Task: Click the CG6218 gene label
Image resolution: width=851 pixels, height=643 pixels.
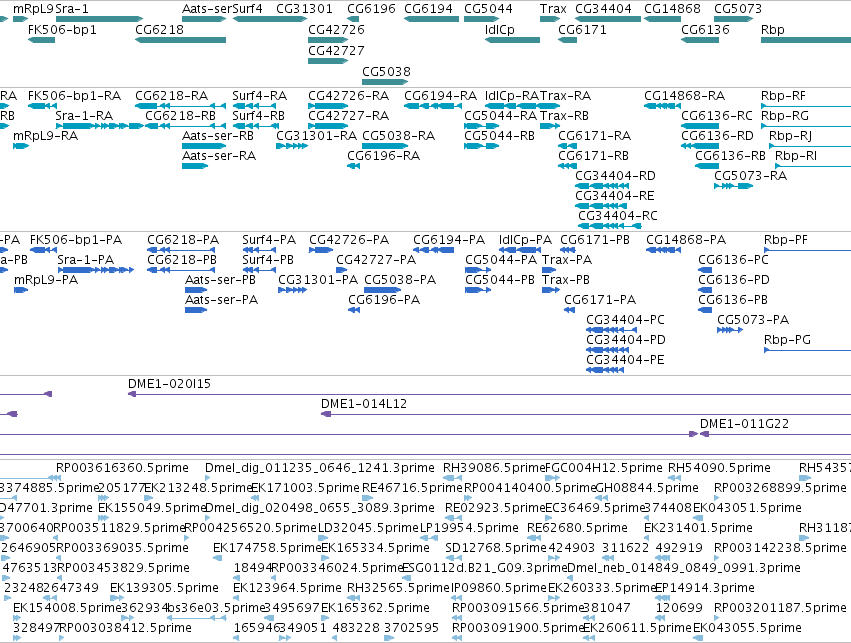Action: point(160,29)
